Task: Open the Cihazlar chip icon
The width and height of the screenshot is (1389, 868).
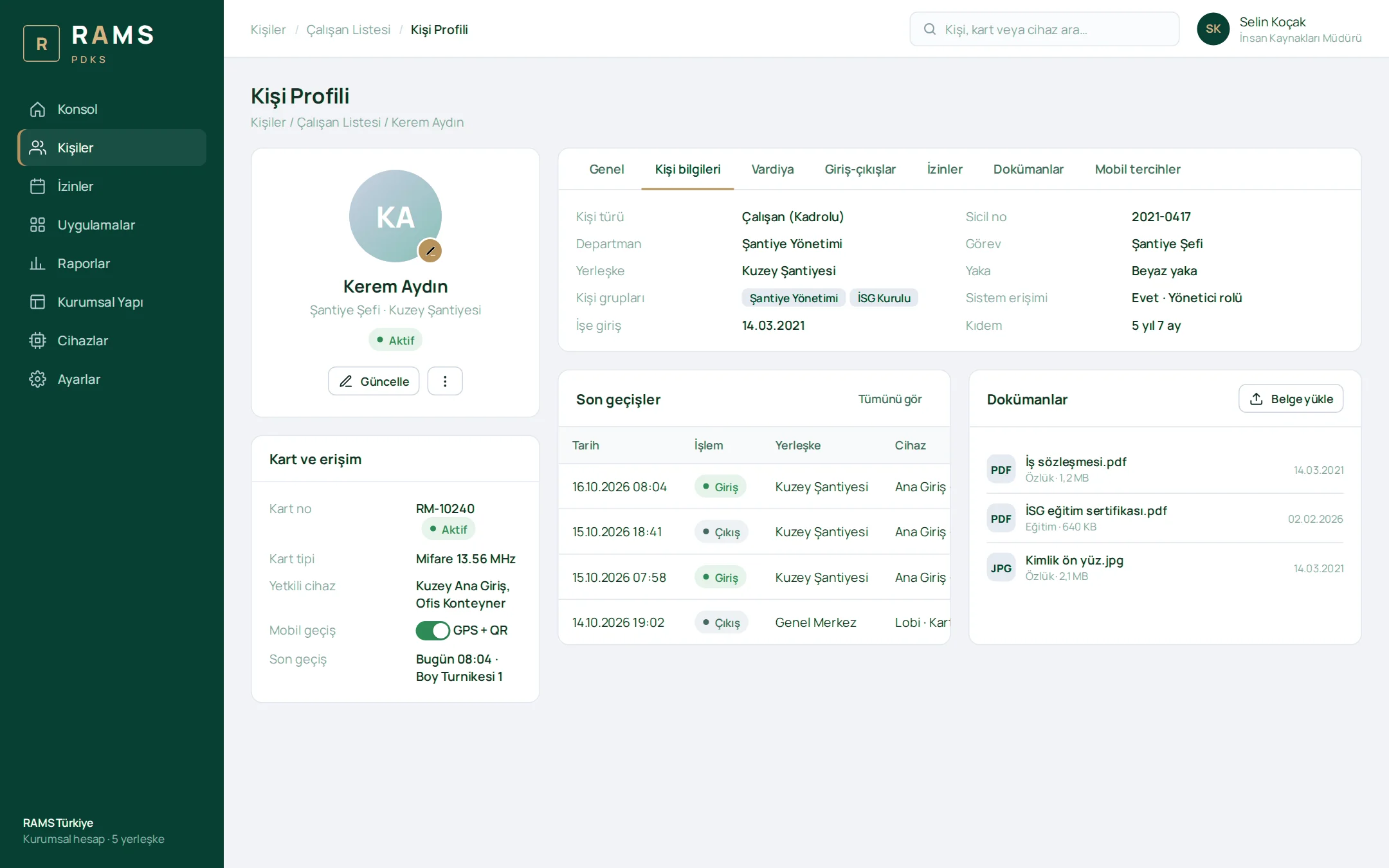Action: [x=37, y=341]
